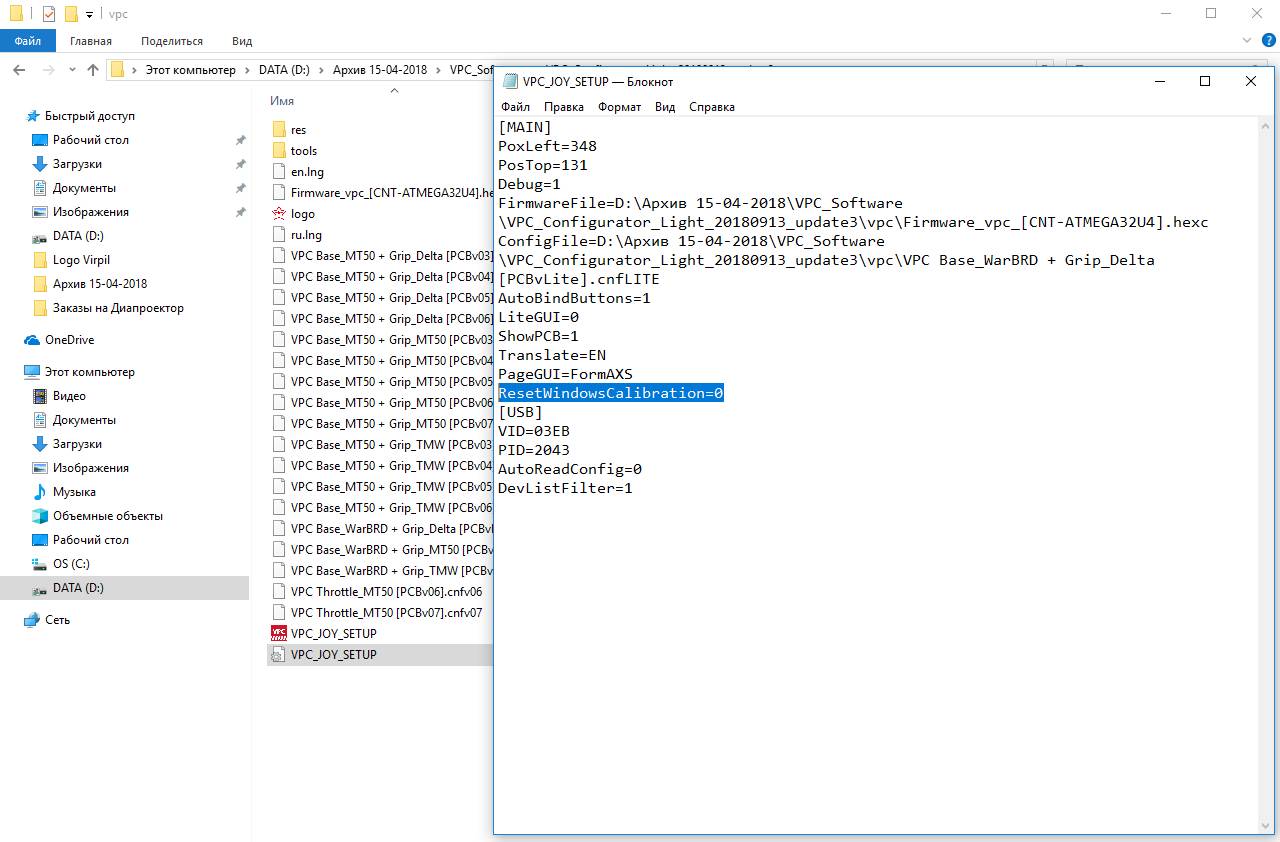
Task: Open the Файл menu in Notepad
Action: (516, 107)
